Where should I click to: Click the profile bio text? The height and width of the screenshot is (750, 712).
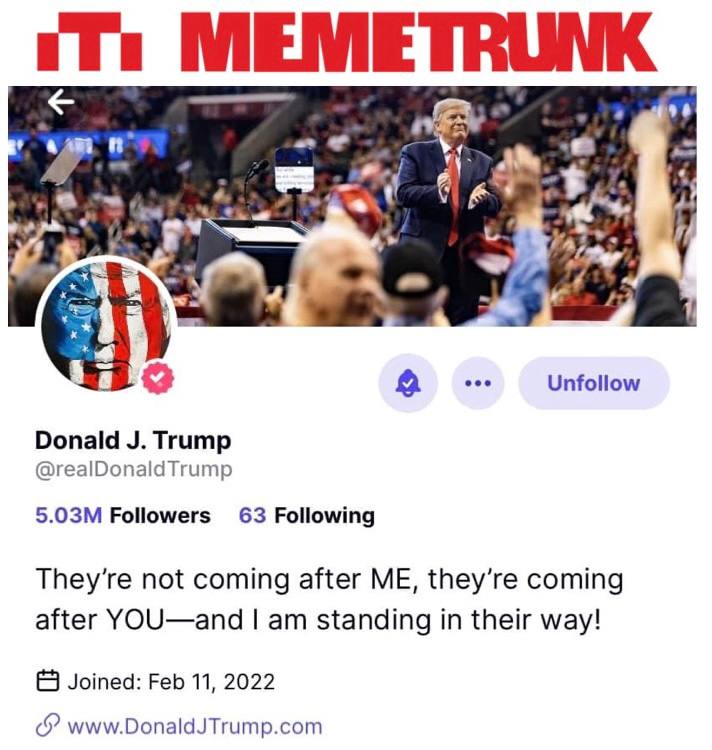tap(329, 599)
